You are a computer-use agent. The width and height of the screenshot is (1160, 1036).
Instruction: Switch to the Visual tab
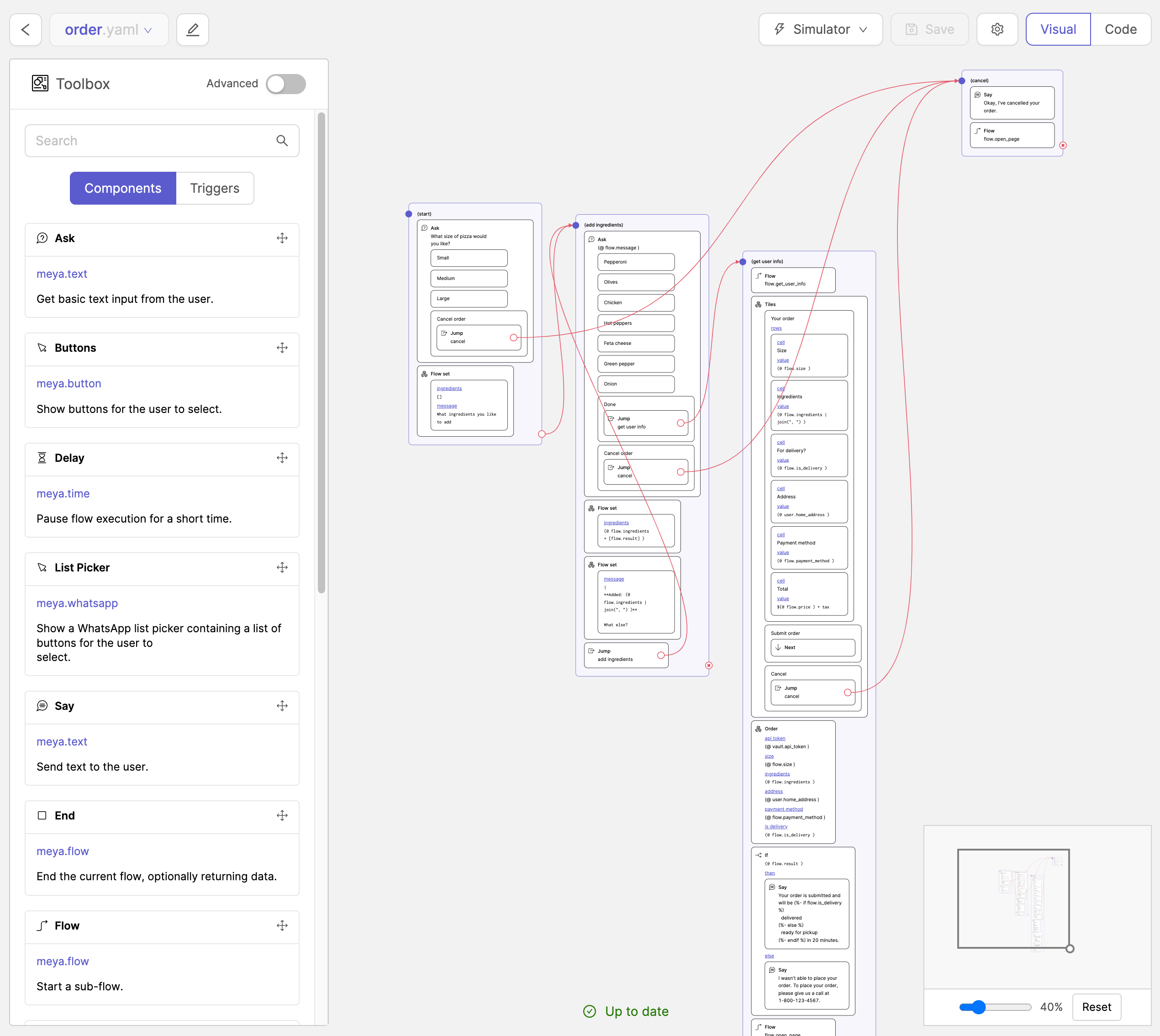coord(1058,30)
